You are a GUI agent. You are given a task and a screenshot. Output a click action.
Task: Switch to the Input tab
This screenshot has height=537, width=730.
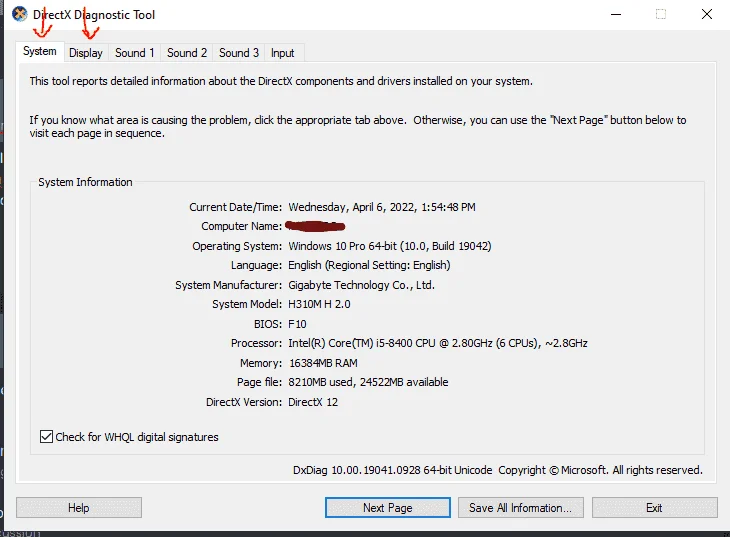tap(283, 53)
